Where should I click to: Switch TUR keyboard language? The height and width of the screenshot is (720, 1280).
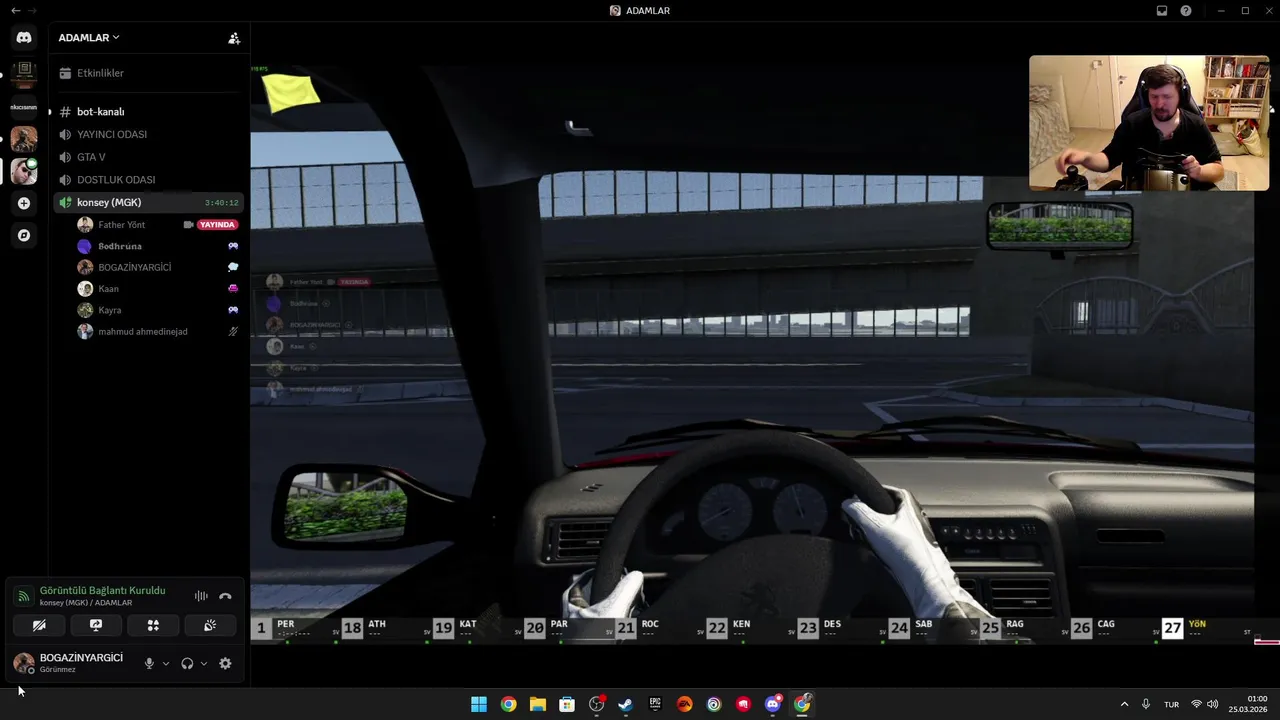[x=1171, y=704]
